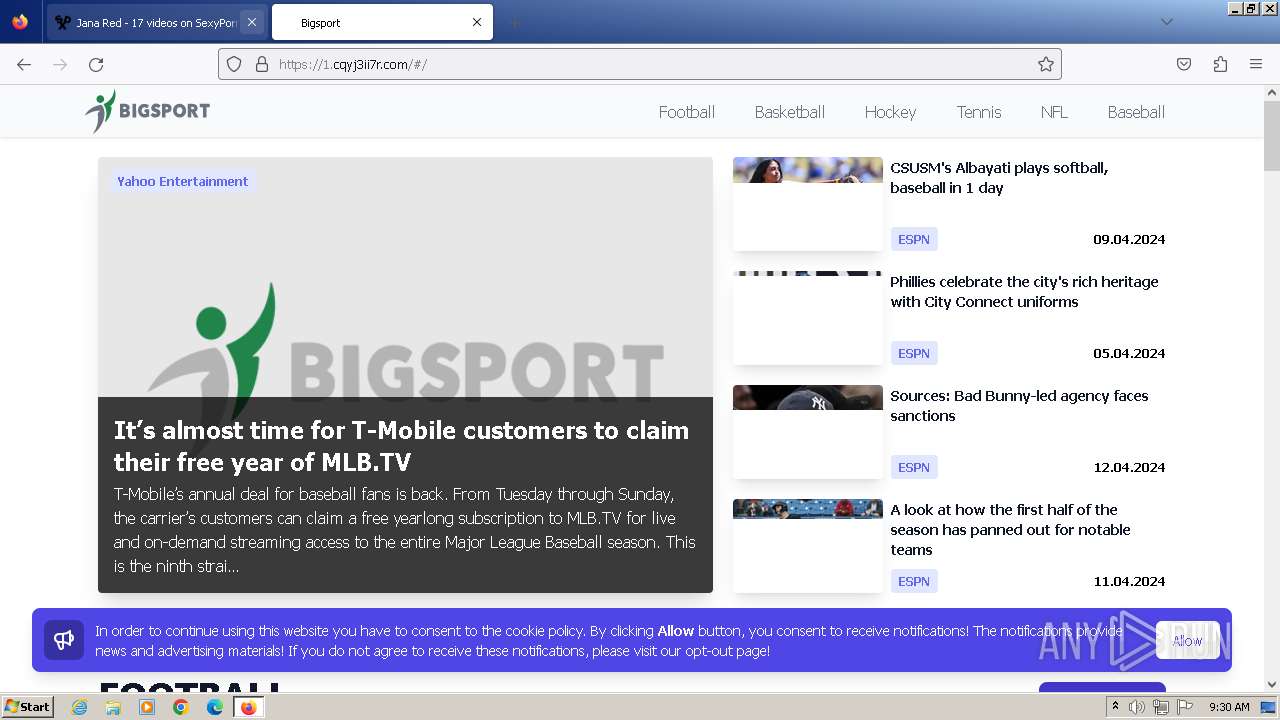Click the page vertical scrollbar thumb
This screenshot has width=1280, height=720.
tap(1272, 136)
